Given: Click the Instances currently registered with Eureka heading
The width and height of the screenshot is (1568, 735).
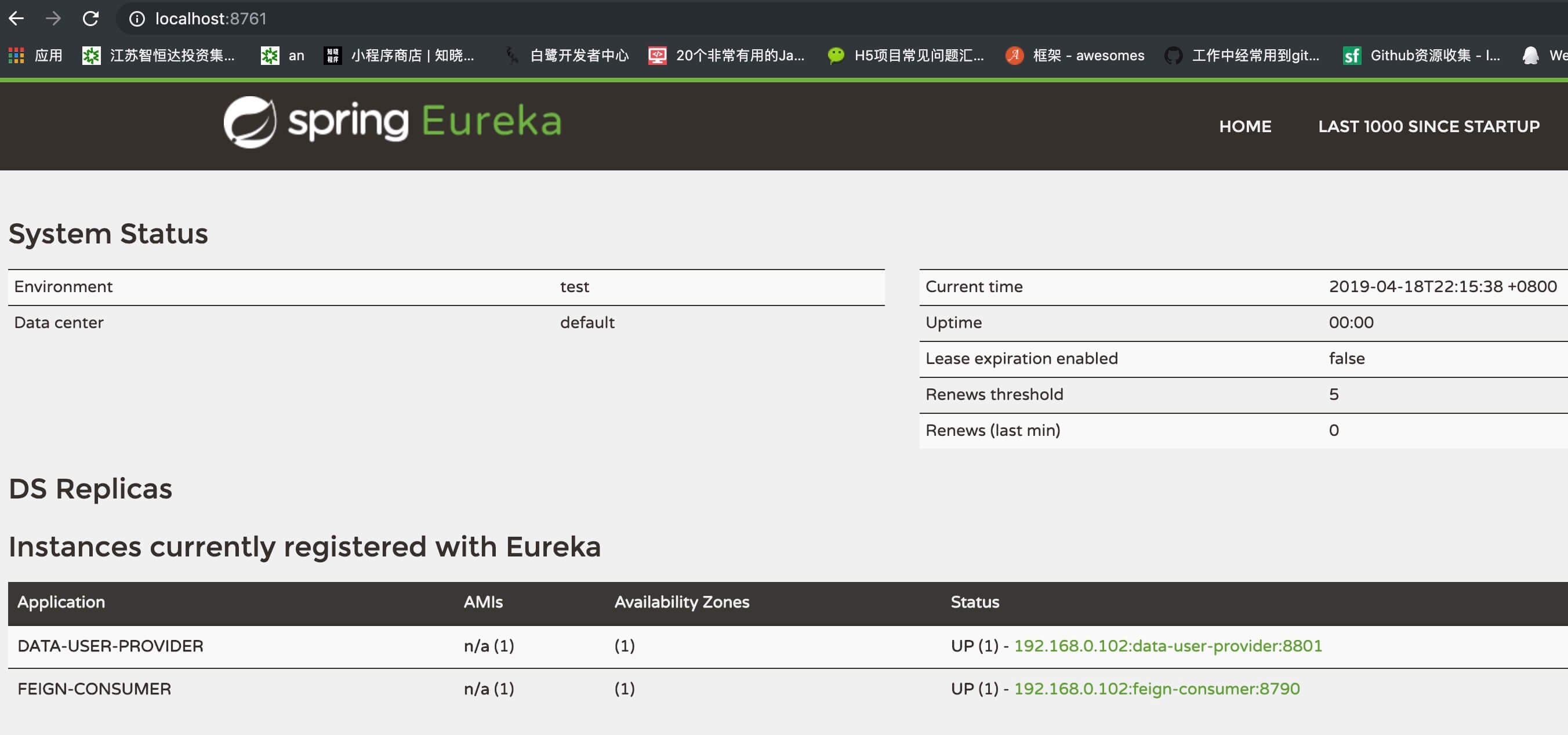Looking at the screenshot, I should [x=305, y=547].
